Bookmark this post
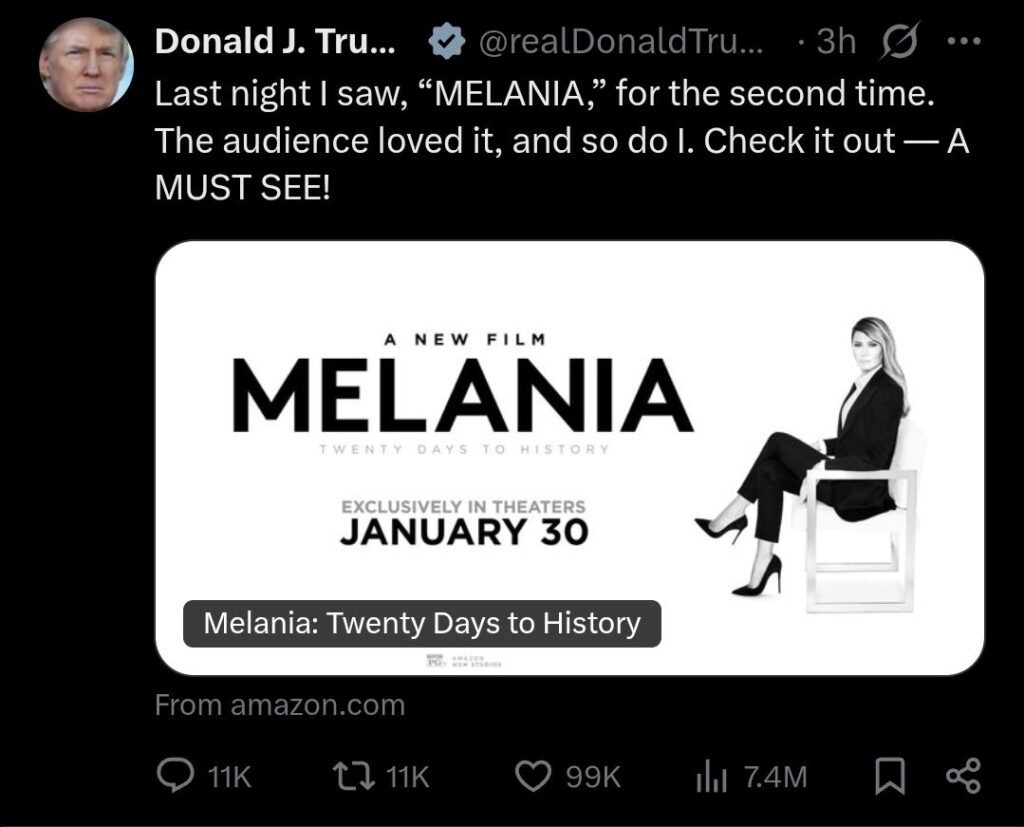 [888, 776]
